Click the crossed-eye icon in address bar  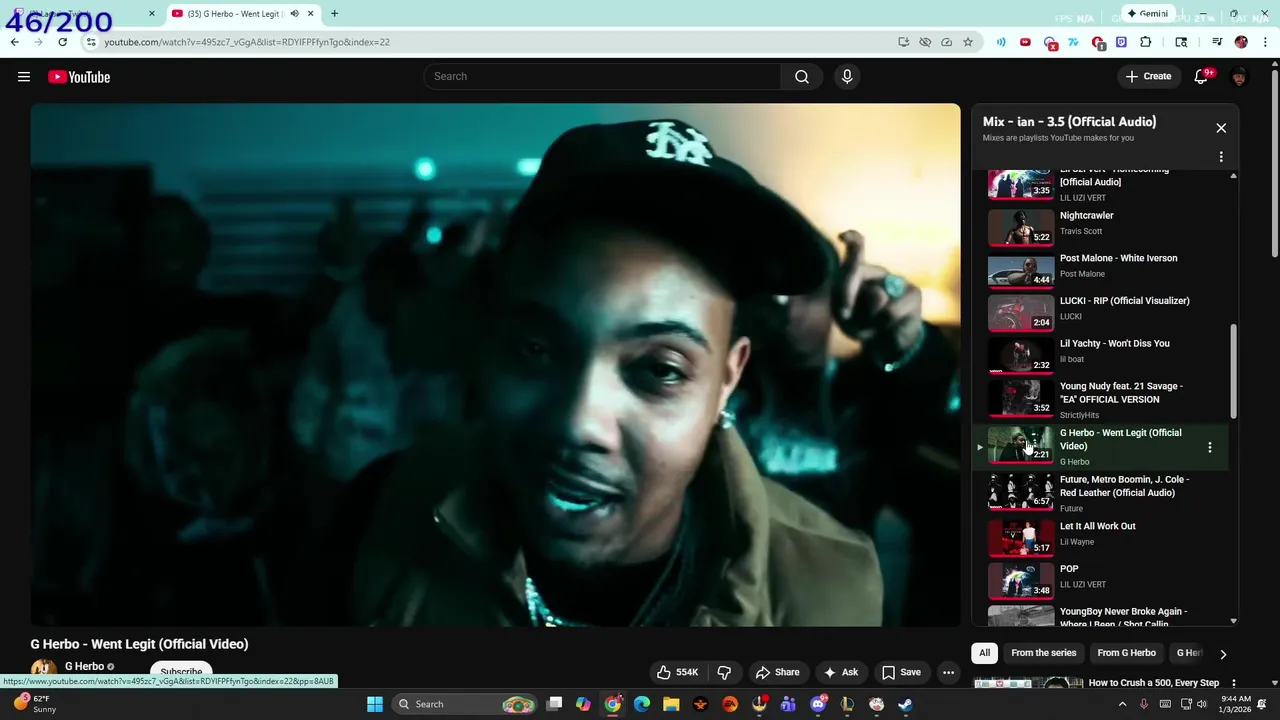click(x=925, y=42)
